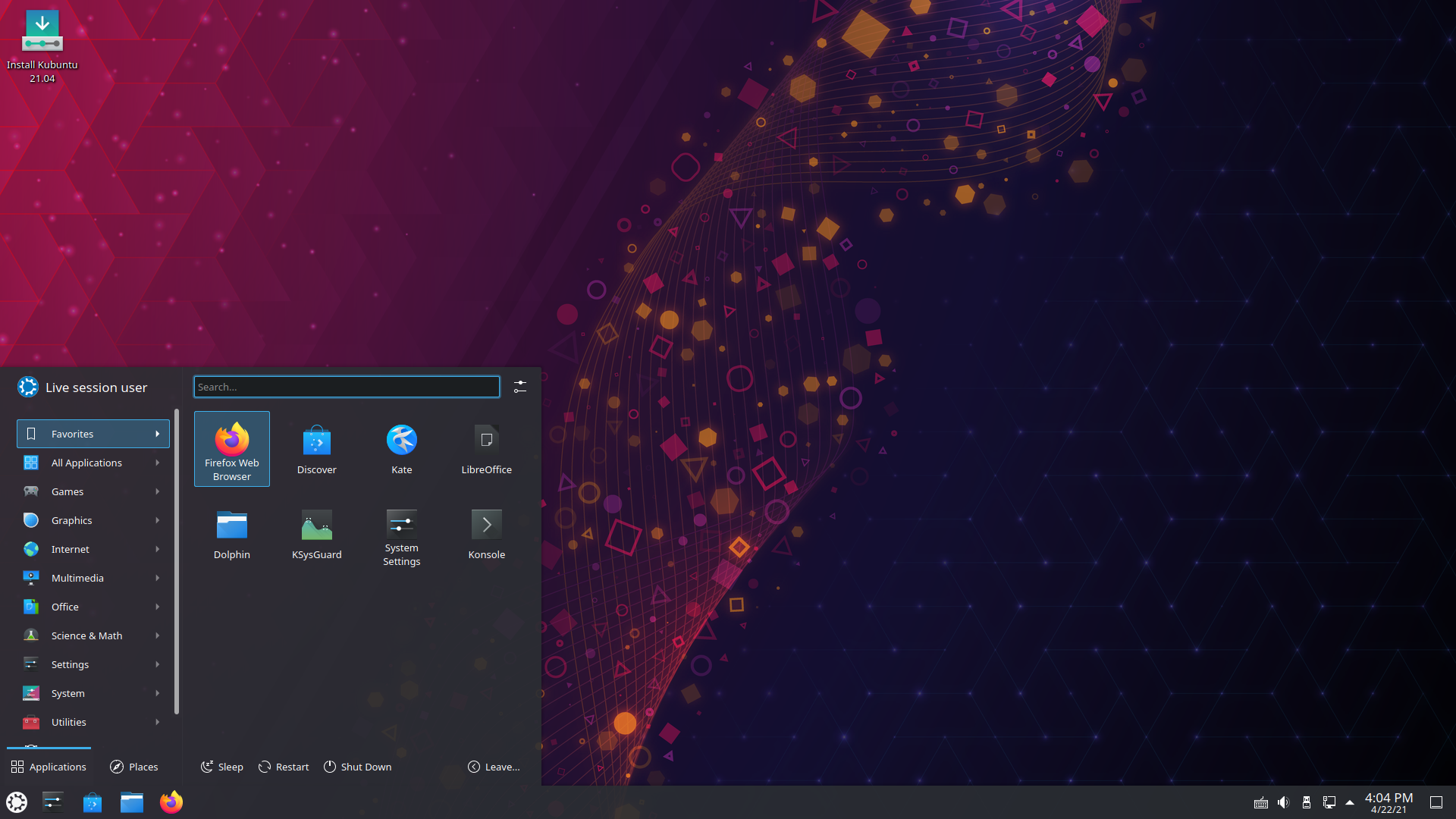The image size is (1456, 819).
Task: Click the volume icon in system tray
Action: (1283, 802)
